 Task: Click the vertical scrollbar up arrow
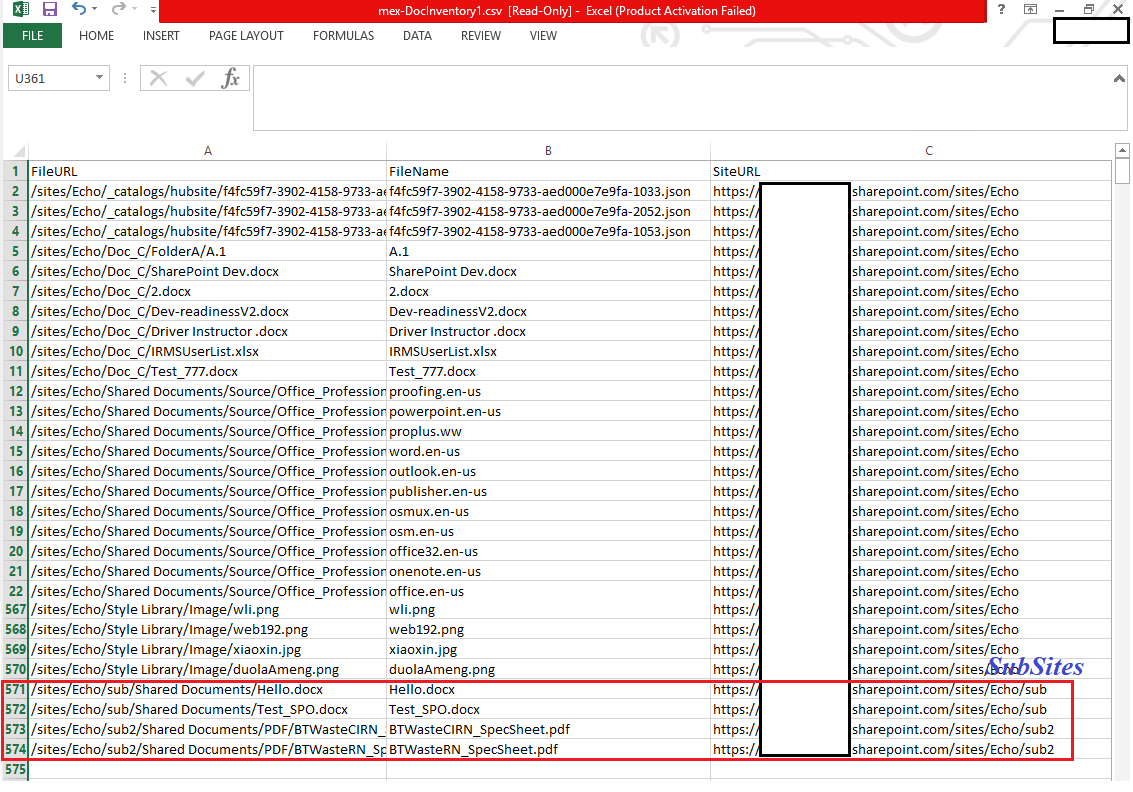pos(1121,150)
